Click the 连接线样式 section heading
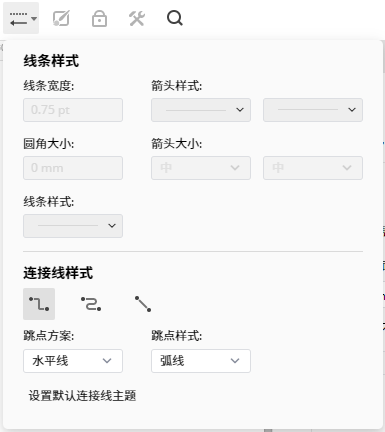This screenshot has height=432, width=385. click(58, 273)
